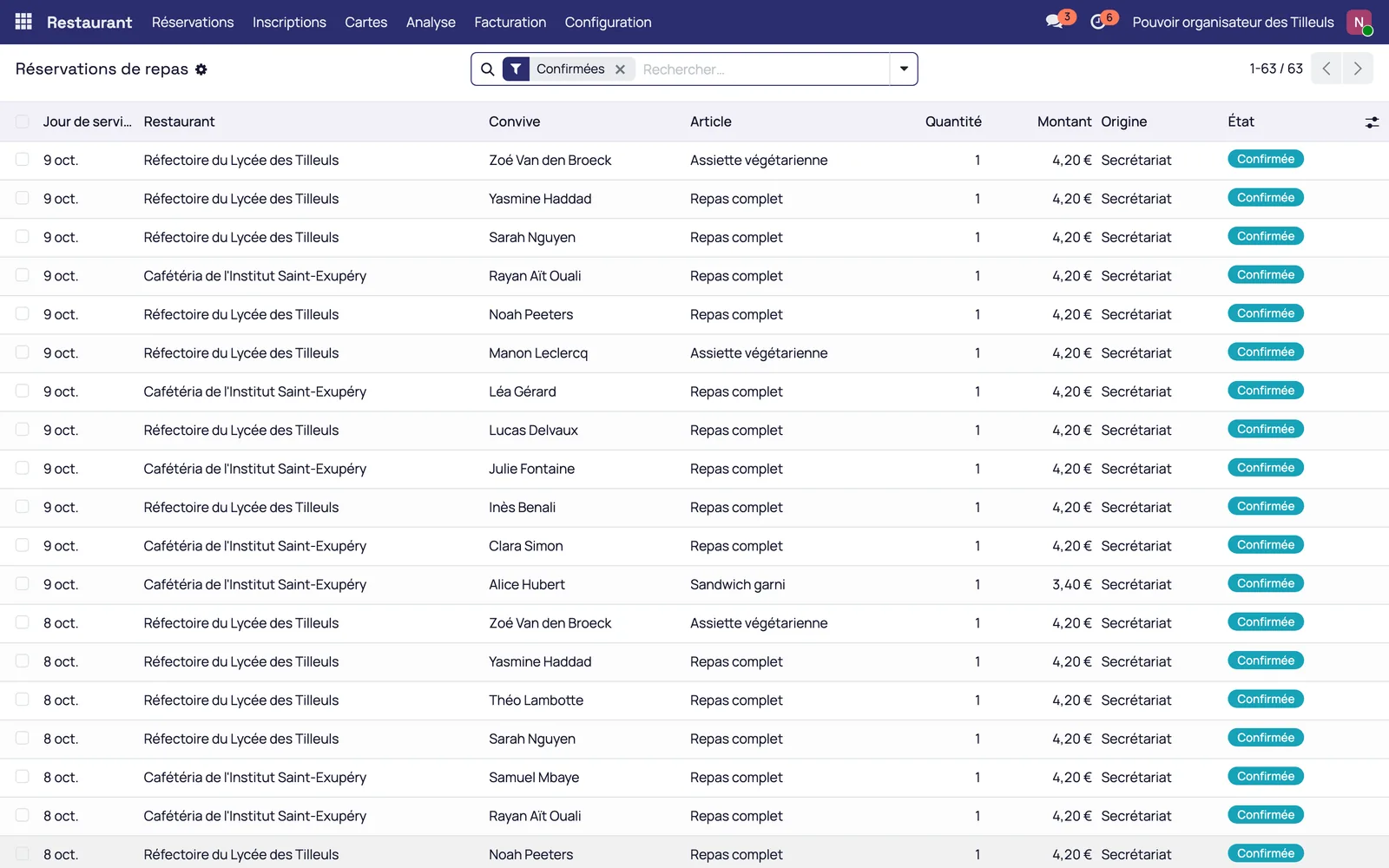This screenshot has width=1389, height=868.
Task: Click the Rechercher search input field
Action: click(x=762, y=69)
